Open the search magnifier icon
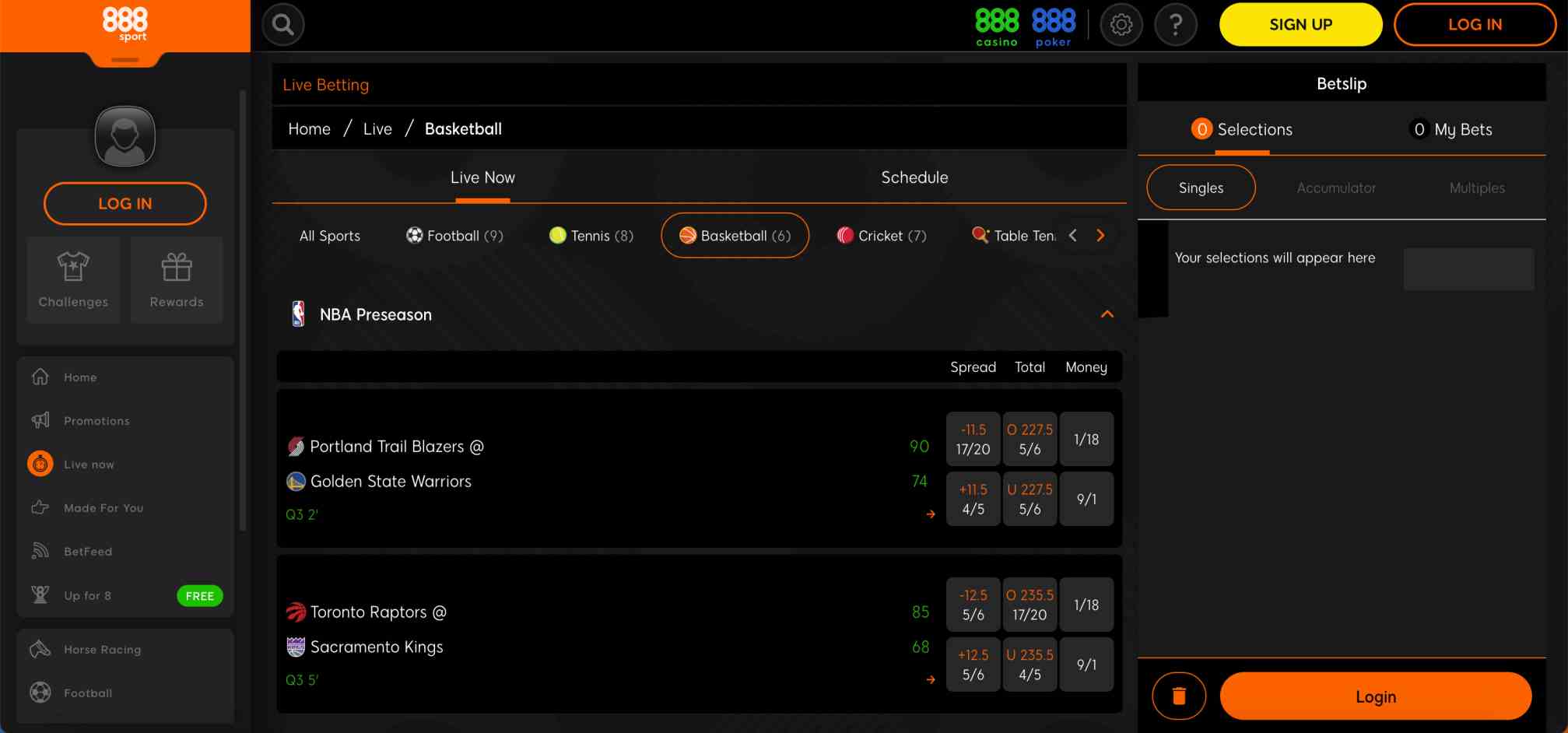 [x=282, y=24]
